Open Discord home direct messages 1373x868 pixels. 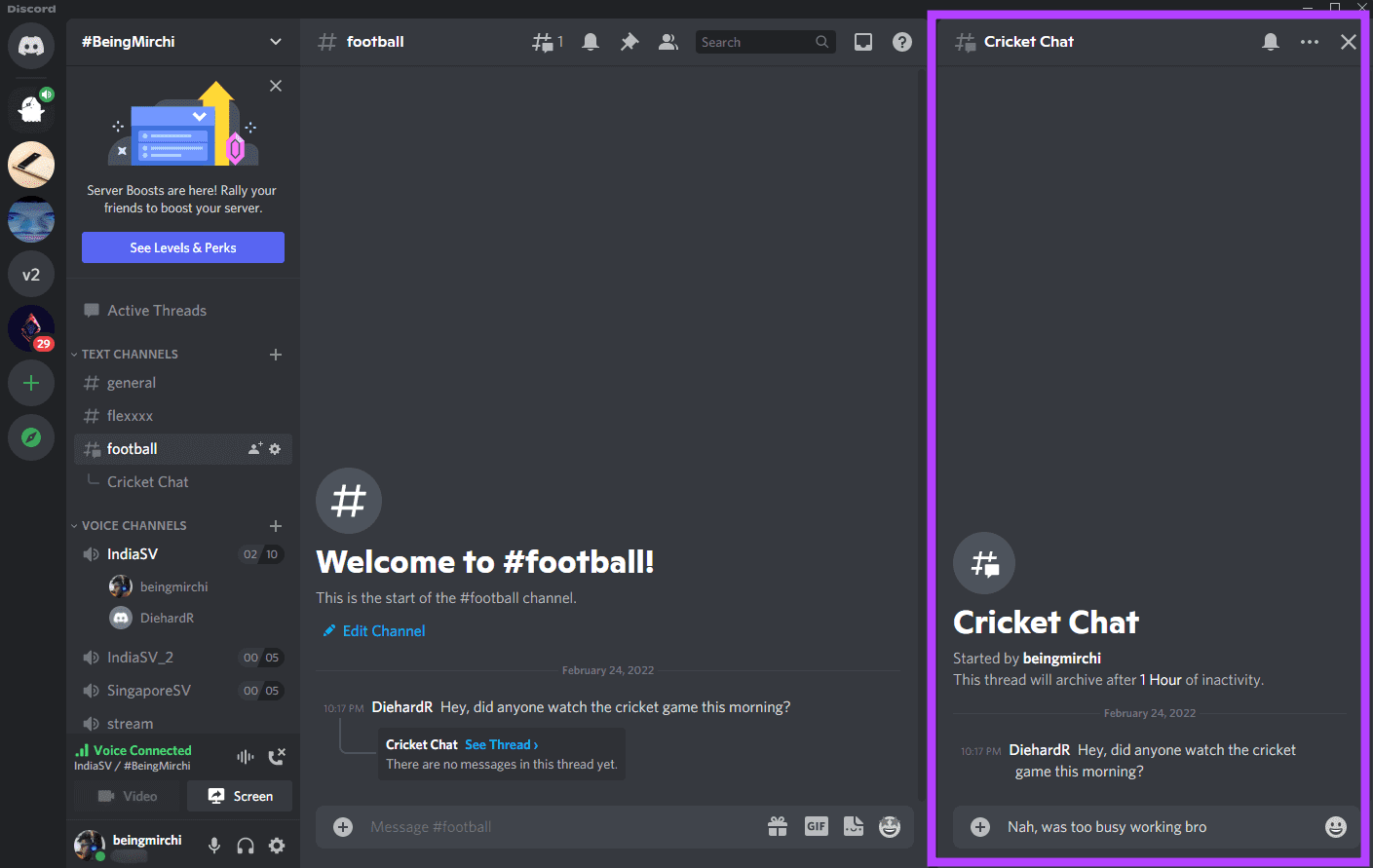(x=31, y=45)
